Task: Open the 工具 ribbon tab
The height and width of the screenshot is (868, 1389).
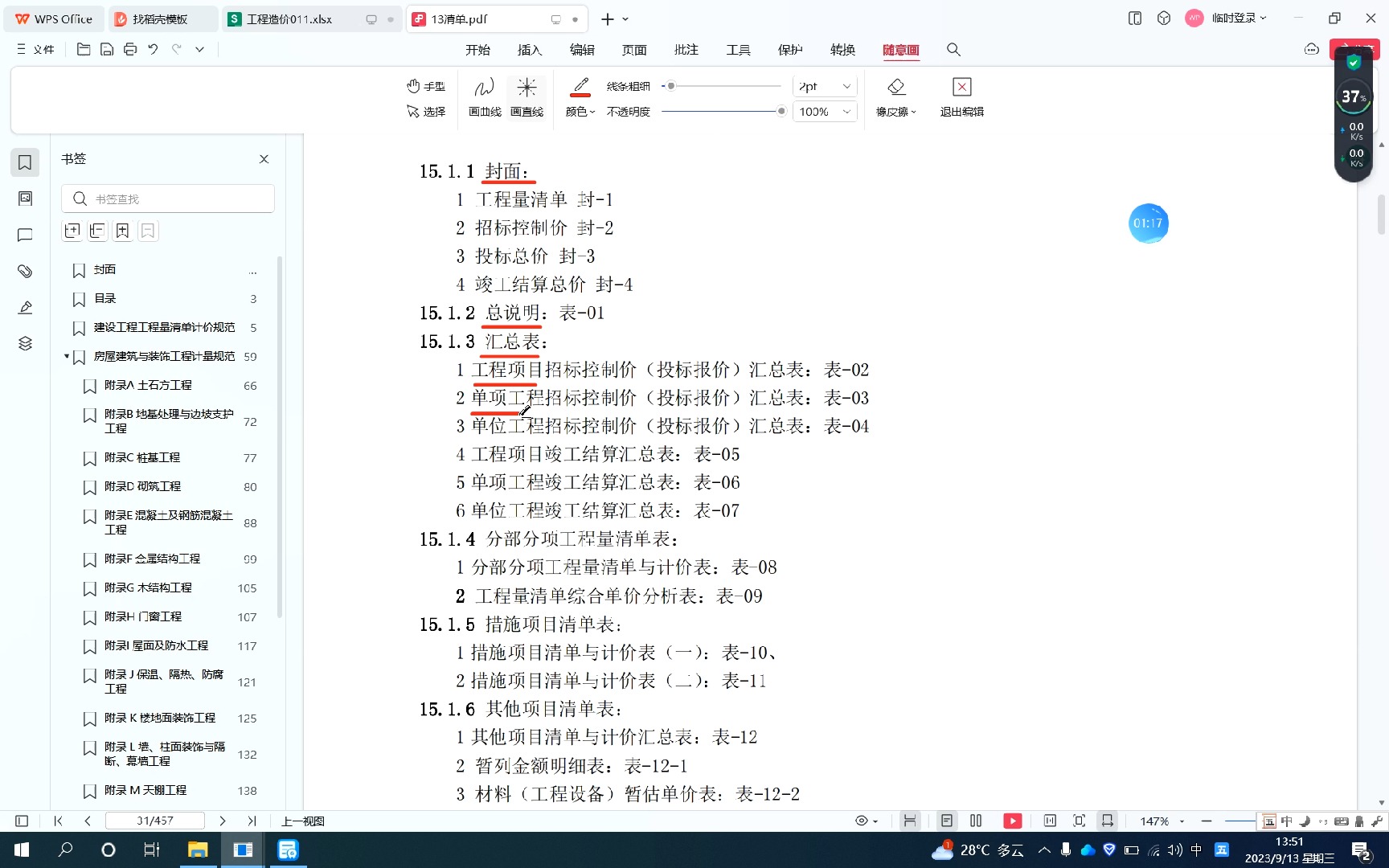Action: tap(739, 50)
